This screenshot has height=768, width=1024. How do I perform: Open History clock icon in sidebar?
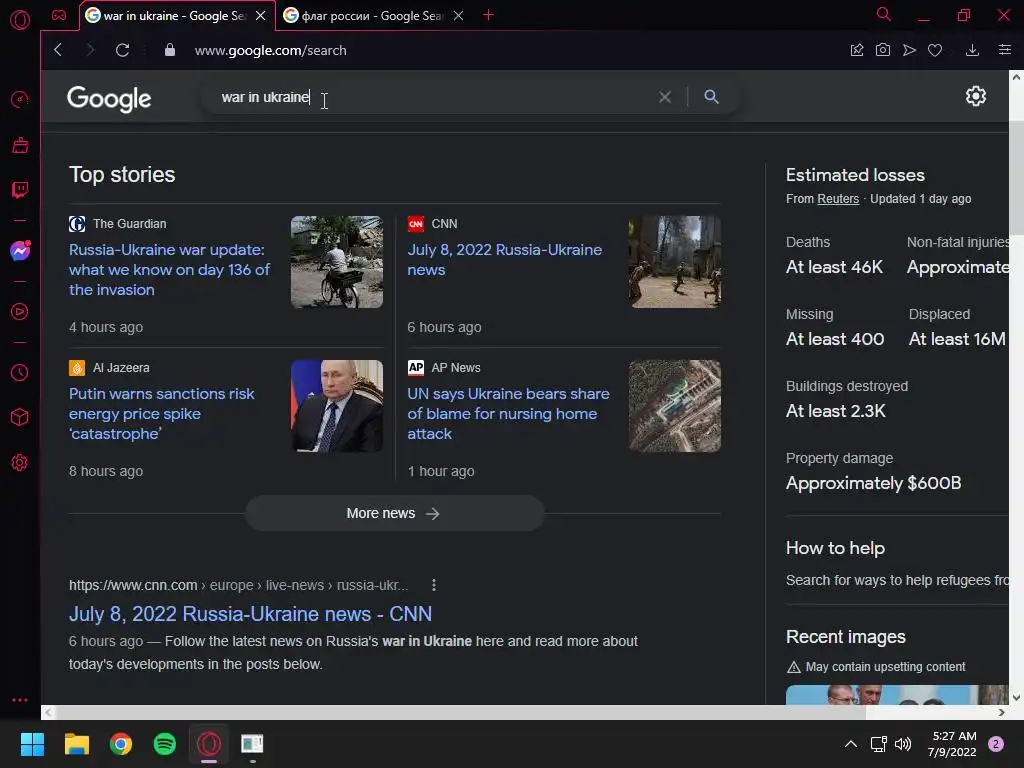point(20,372)
